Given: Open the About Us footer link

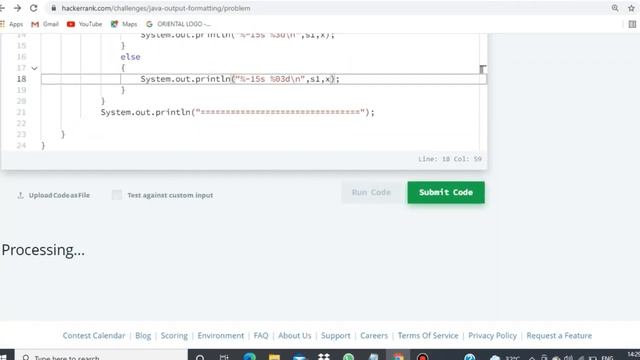Looking at the screenshot, I should point(295,336).
